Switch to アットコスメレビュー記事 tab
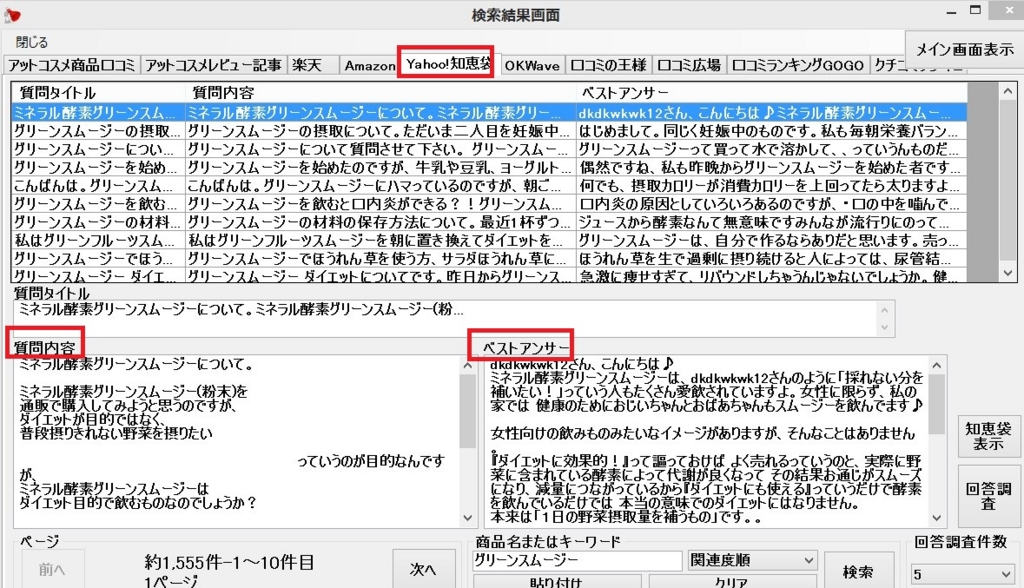The width and height of the screenshot is (1024, 588). [213, 65]
